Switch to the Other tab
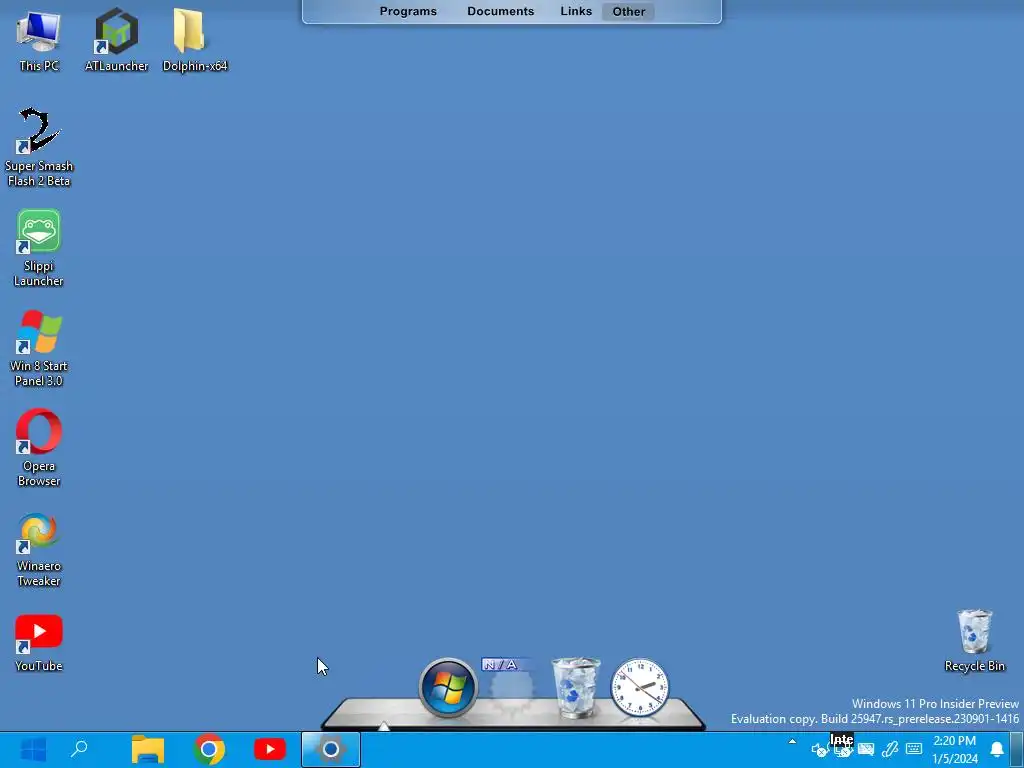Viewport: 1024px width, 768px height. pos(628,11)
